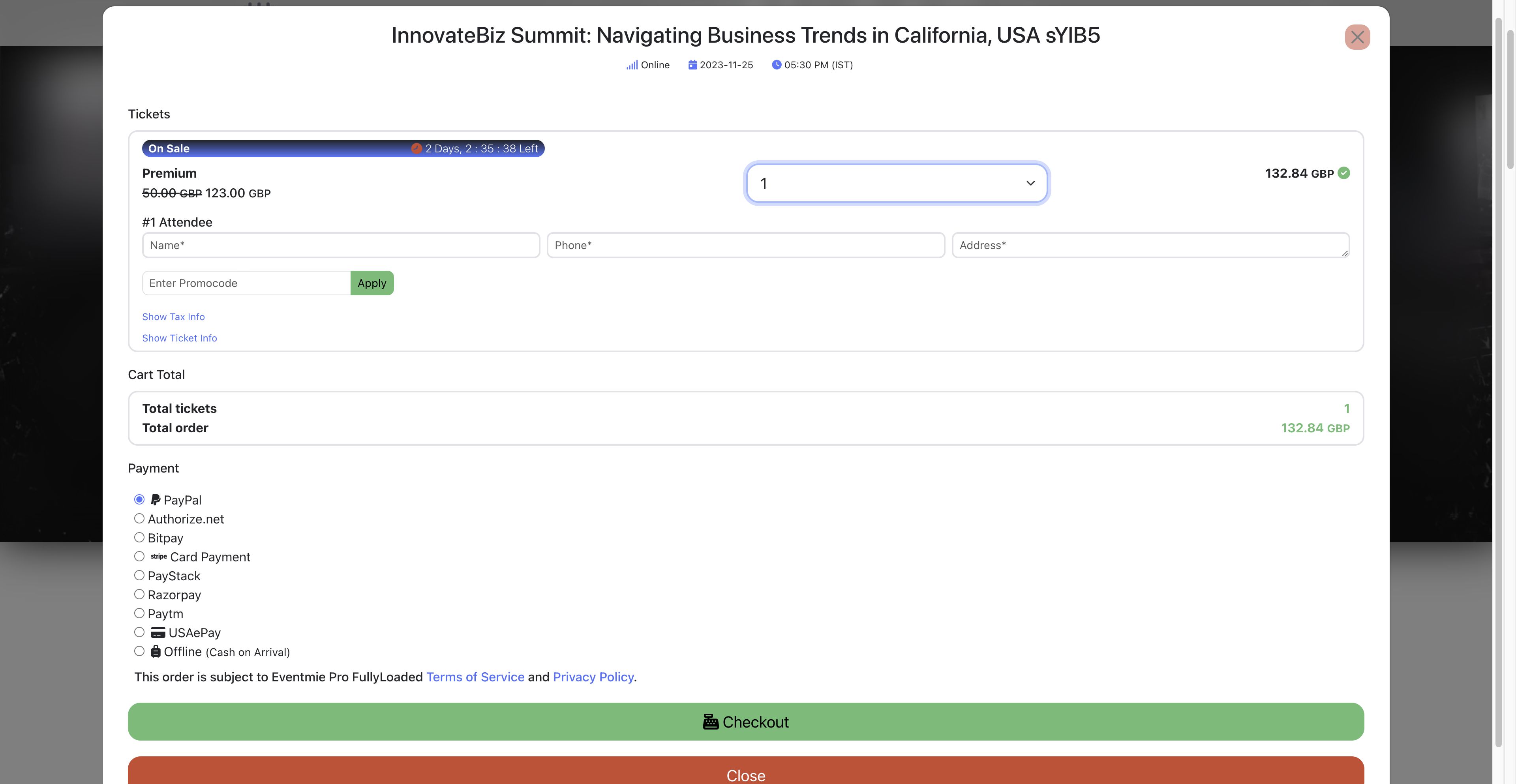Image resolution: width=1516 pixels, height=784 pixels.
Task: Open the Terms of Service link
Action: click(475, 677)
